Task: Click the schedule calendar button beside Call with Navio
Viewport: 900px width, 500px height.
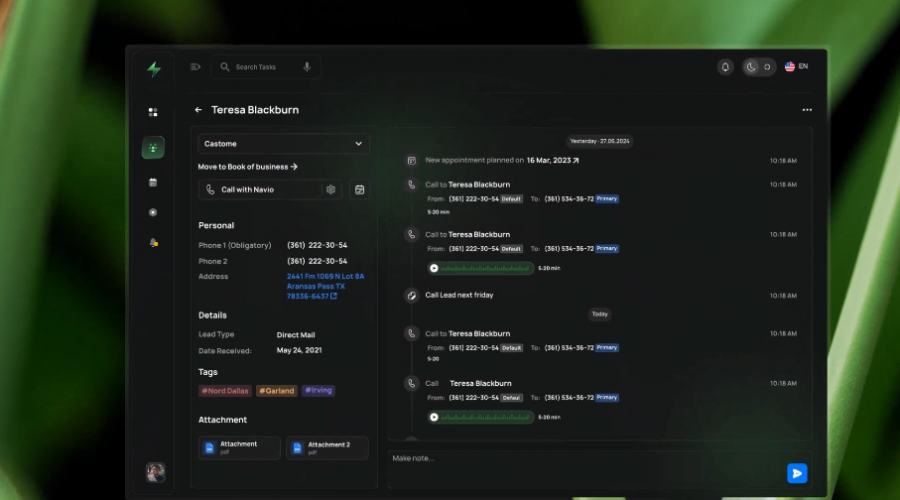Action: click(359, 189)
